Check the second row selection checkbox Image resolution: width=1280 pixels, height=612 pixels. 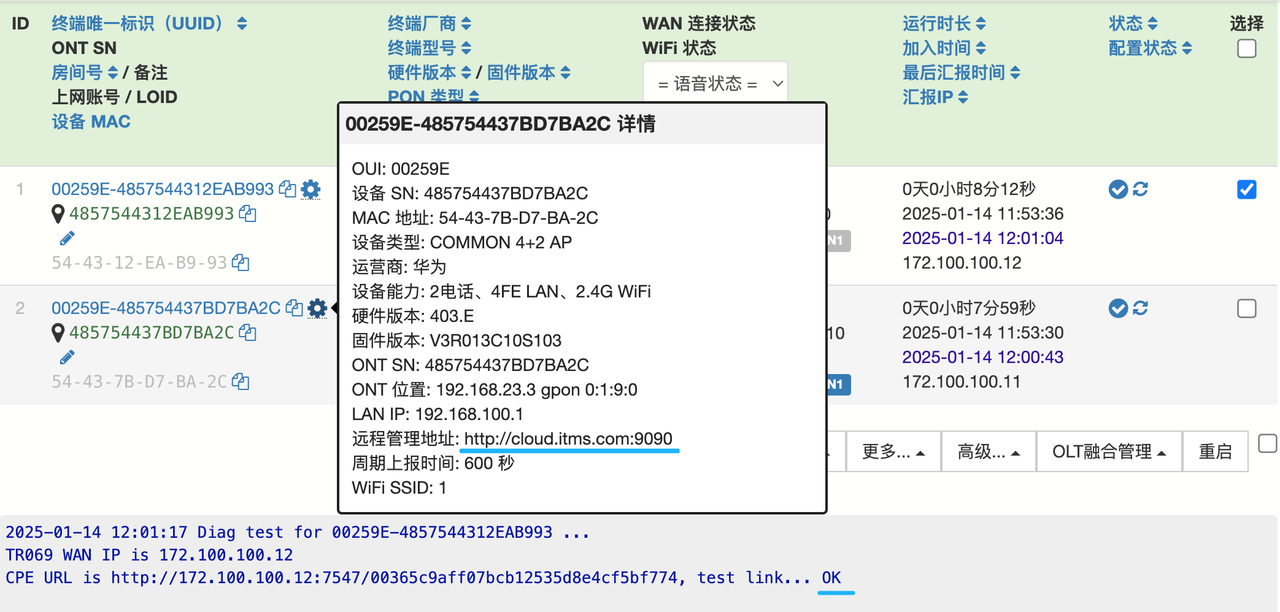pyautogui.click(x=1246, y=308)
